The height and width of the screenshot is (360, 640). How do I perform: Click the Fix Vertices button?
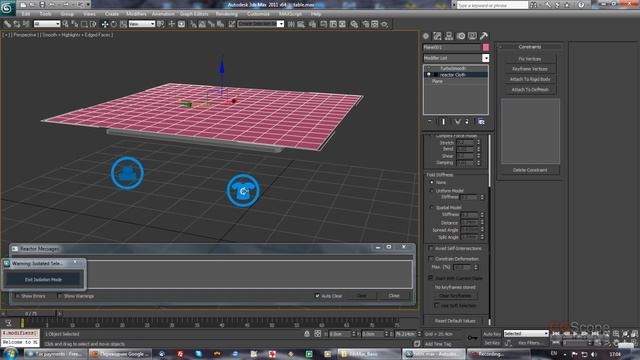coord(530,59)
